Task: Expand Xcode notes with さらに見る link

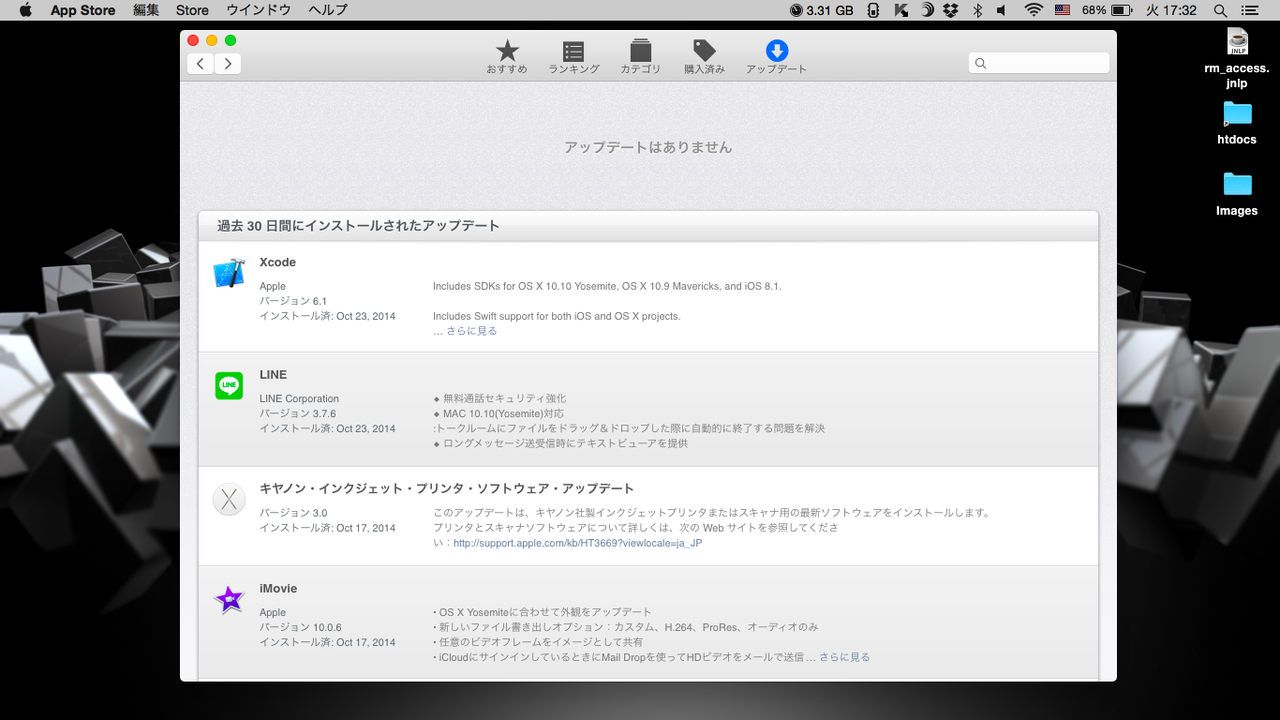Action: point(471,331)
